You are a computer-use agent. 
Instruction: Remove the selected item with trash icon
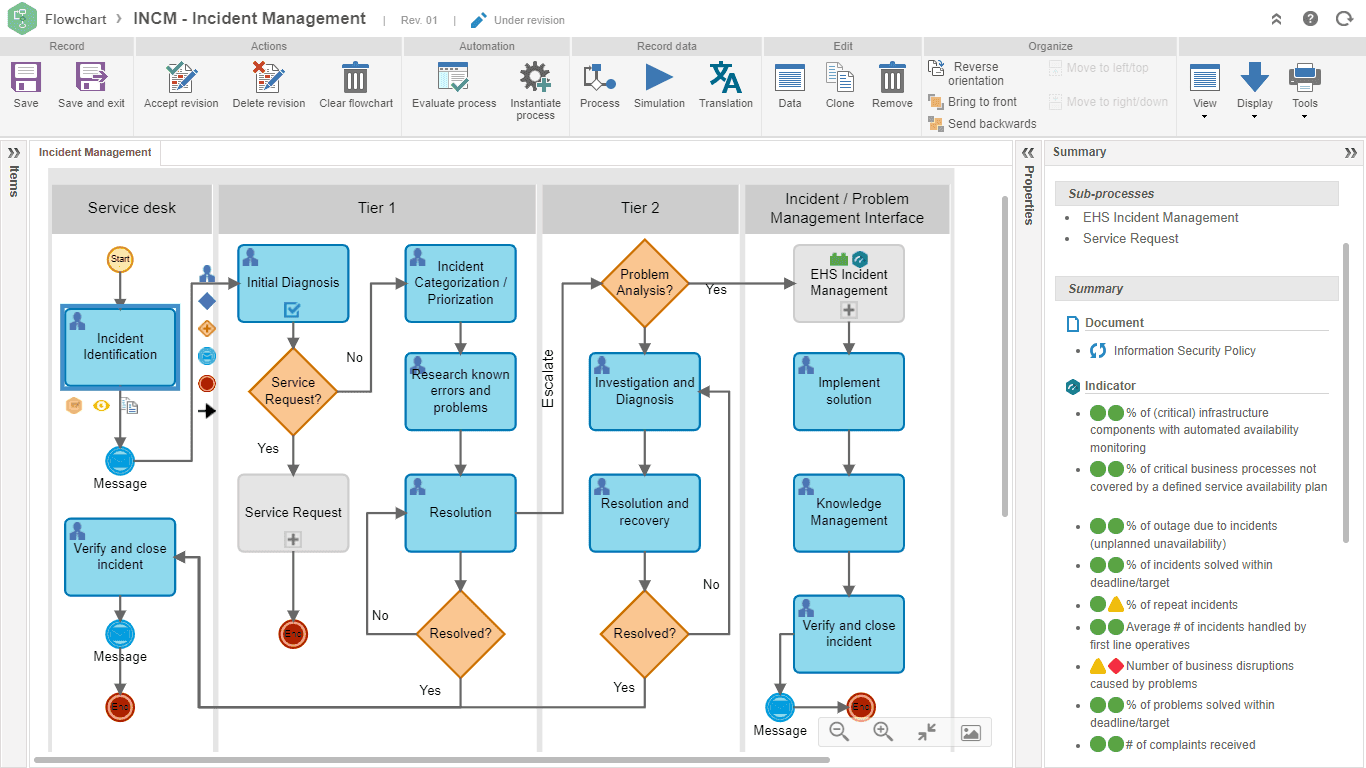coord(892,78)
